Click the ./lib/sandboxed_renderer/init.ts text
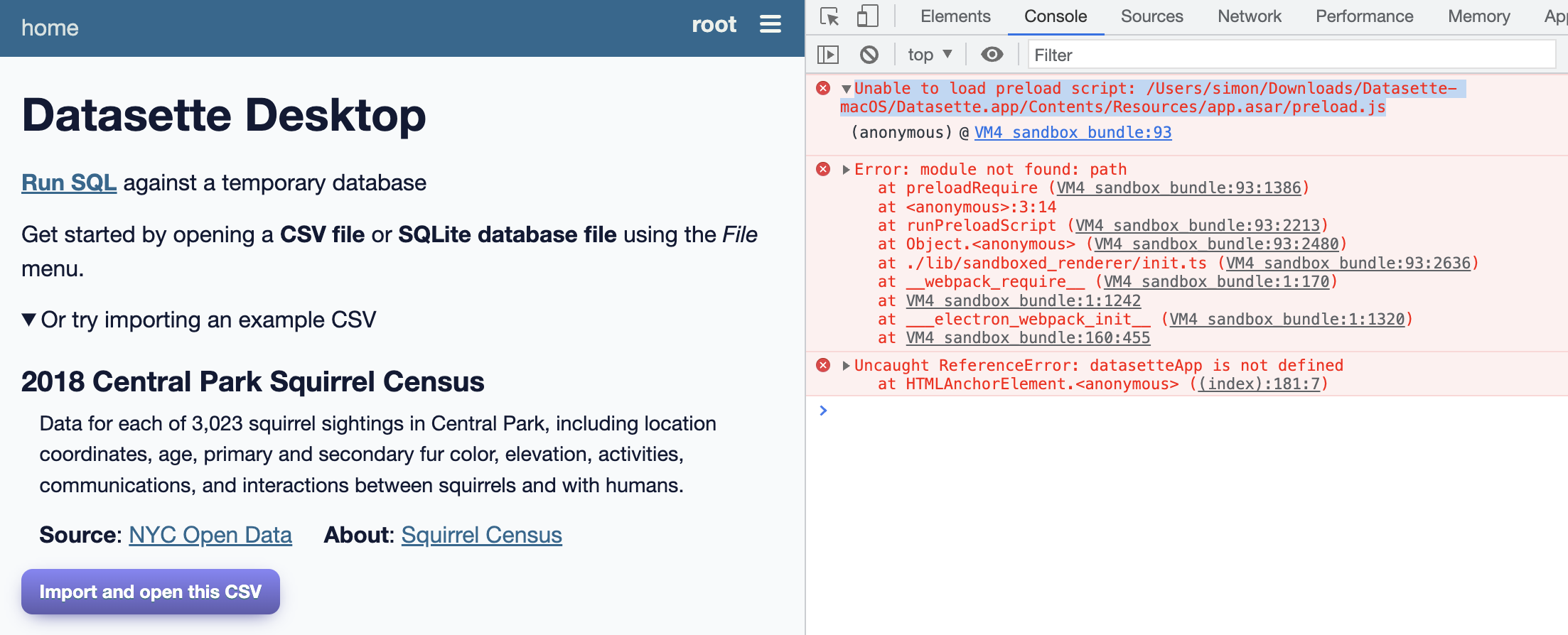 [x=1056, y=264]
